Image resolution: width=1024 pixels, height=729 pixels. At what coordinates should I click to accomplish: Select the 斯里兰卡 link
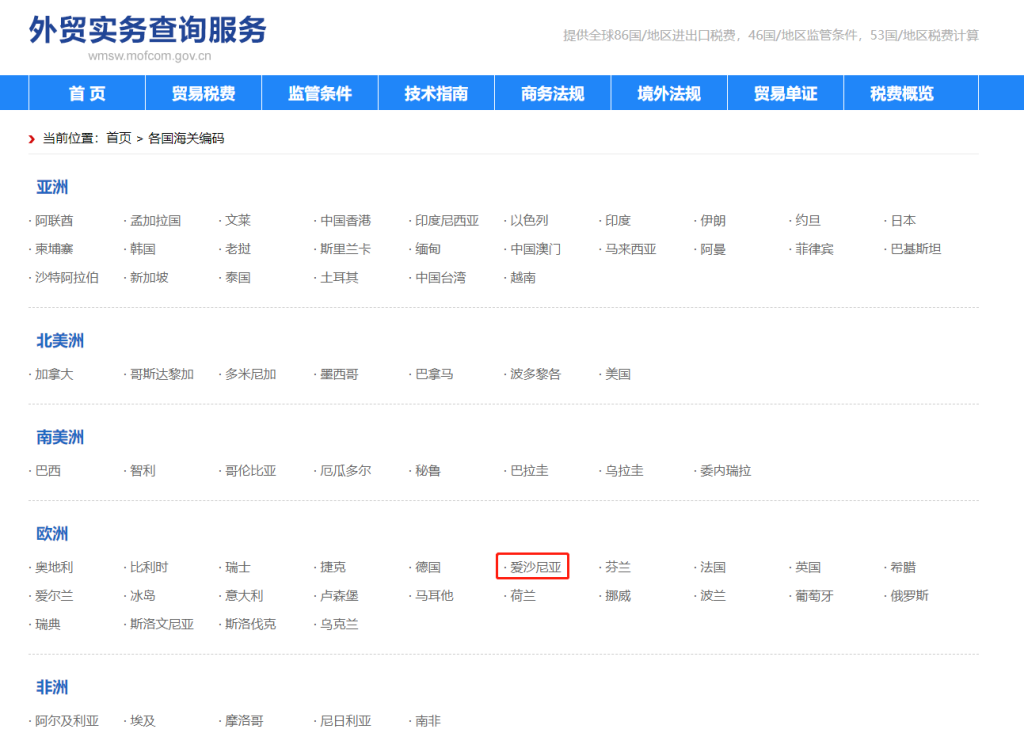click(x=345, y=249)
